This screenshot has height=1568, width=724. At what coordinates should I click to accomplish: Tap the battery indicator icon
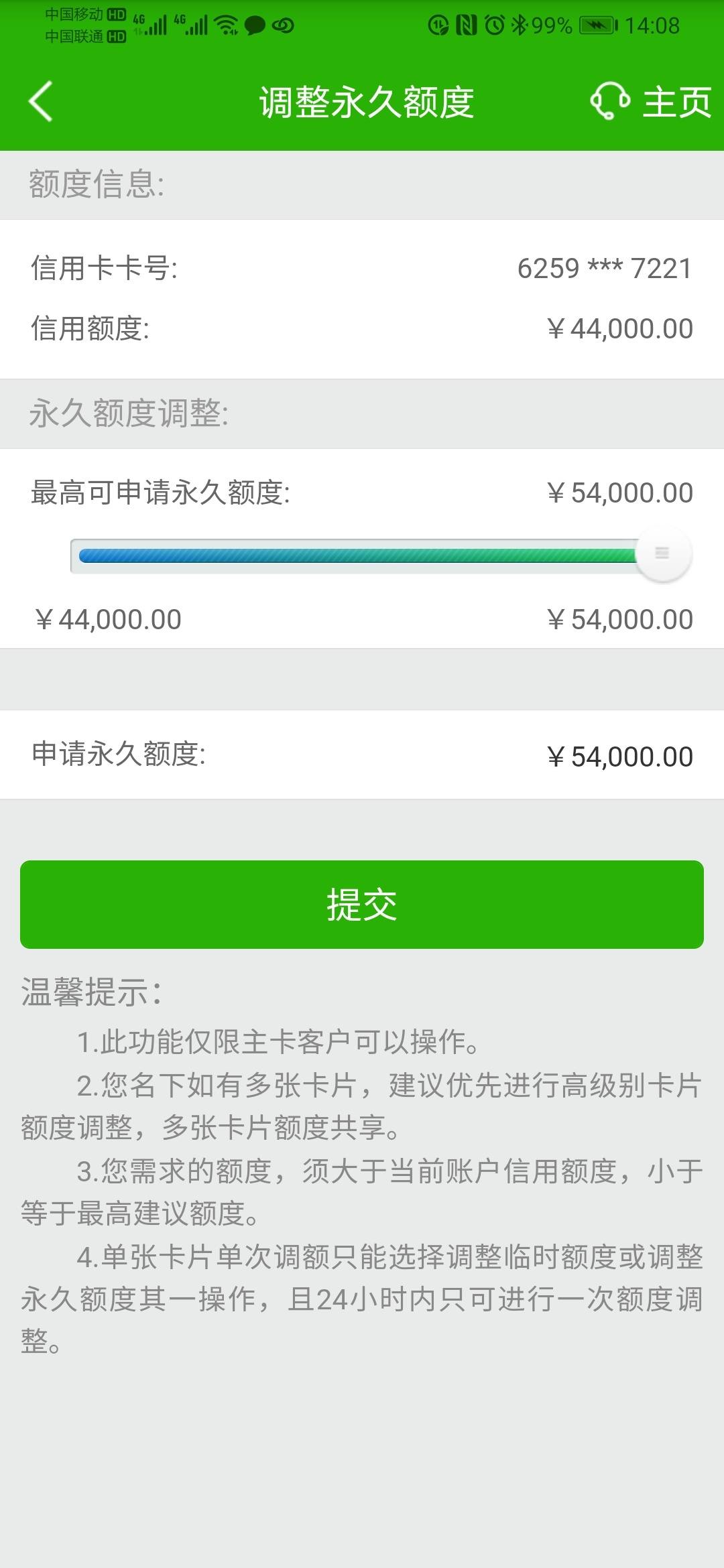(x=599, y=25)
